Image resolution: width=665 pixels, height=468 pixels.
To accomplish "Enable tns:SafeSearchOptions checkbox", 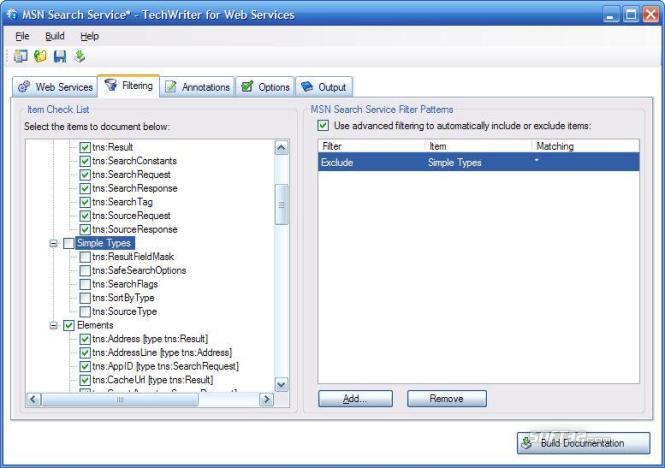I will tap(85, 270).
